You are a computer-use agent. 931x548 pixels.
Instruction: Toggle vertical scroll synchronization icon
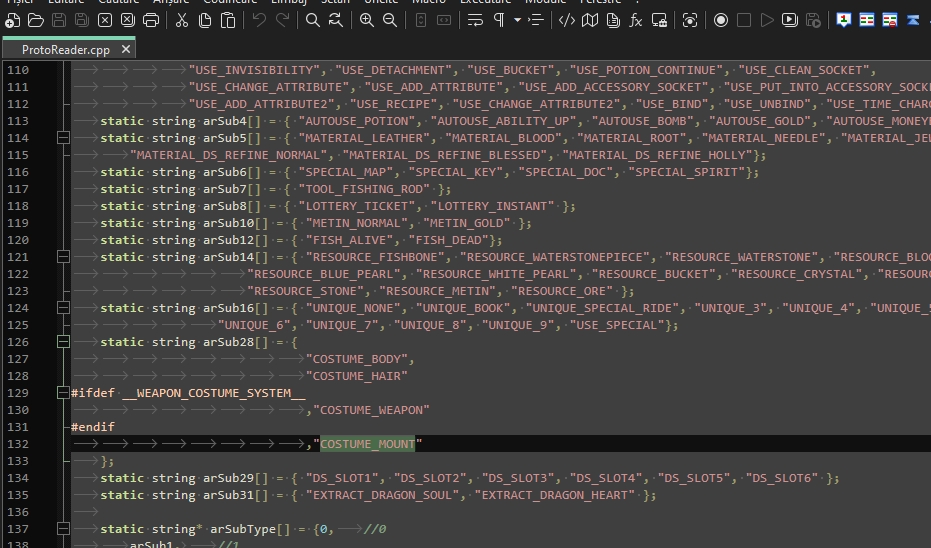click(420, 21)
